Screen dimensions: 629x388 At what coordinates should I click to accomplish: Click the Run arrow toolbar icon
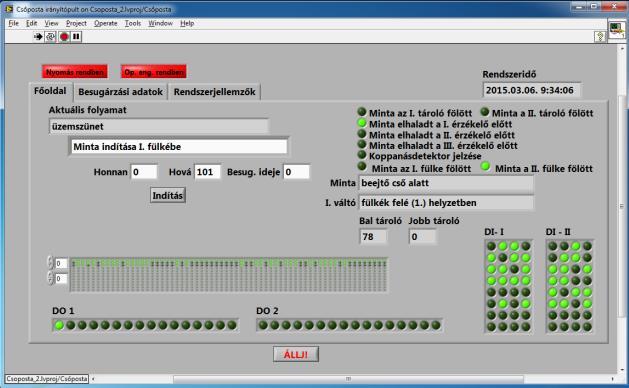[x=38, y=37]
